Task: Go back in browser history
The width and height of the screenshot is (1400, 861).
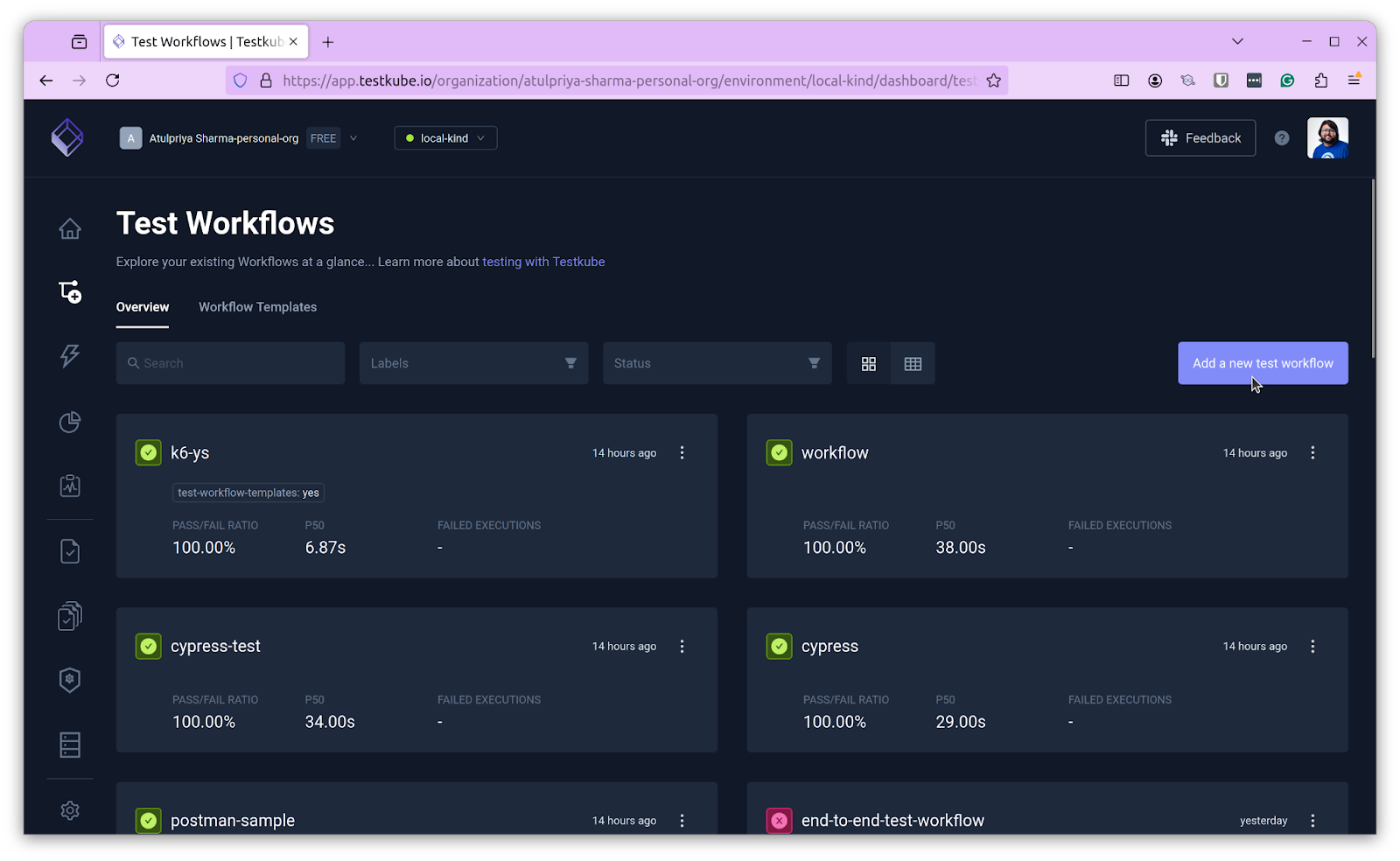Action: pos(46,80)
